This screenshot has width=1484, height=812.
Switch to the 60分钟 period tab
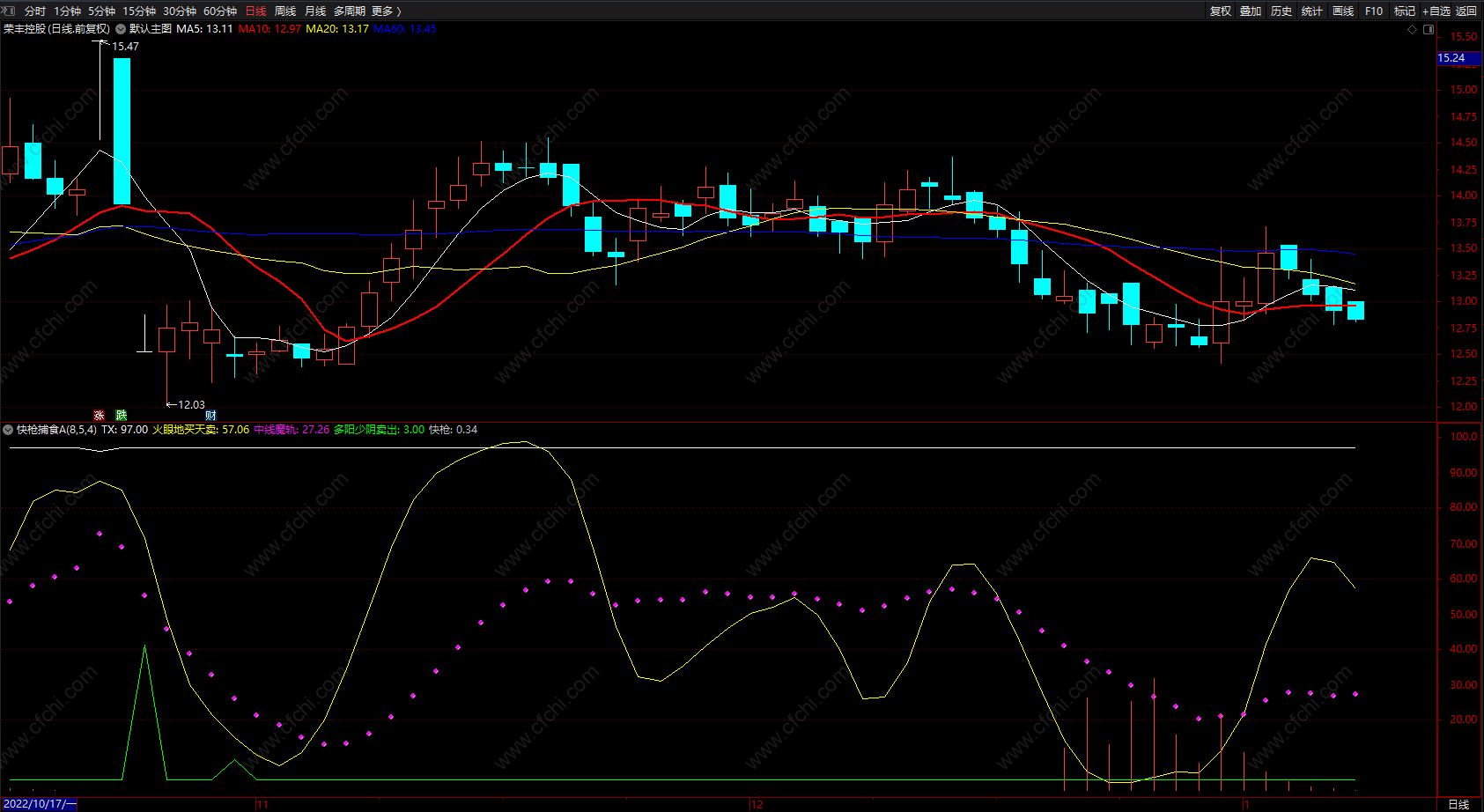pyautogui.click(x=220, y=11)
